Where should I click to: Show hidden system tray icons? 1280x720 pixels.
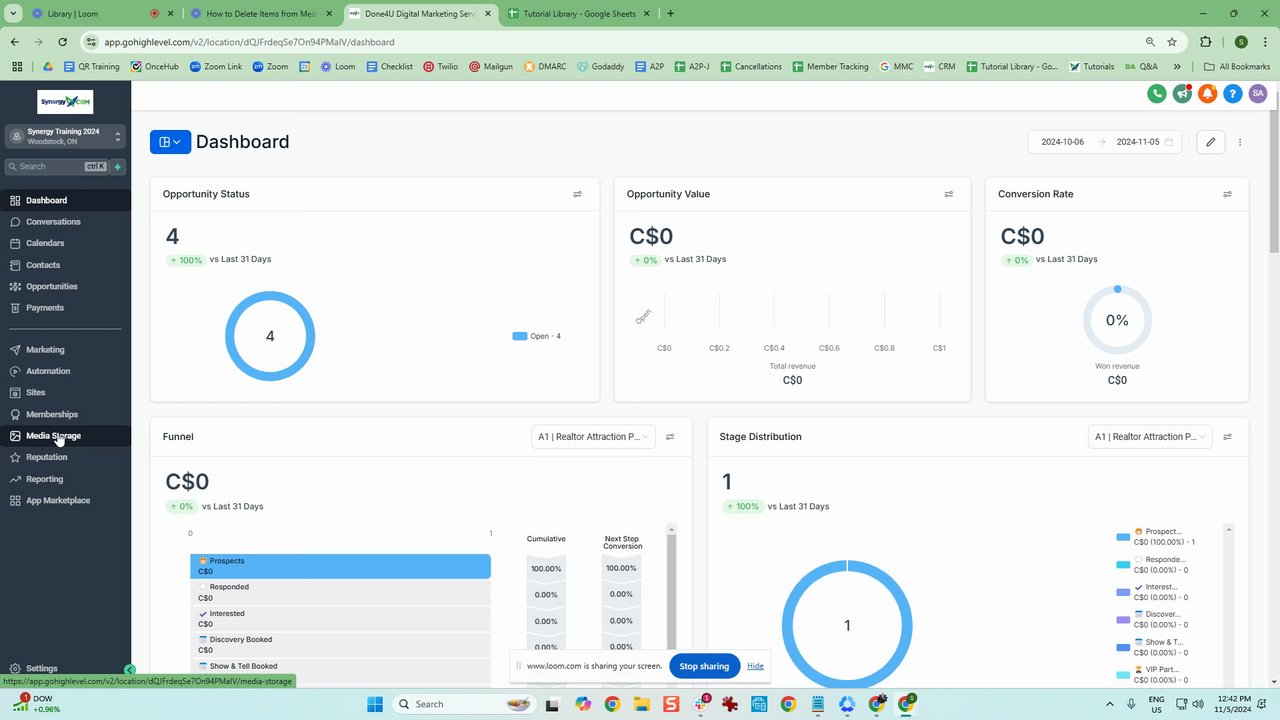tap(1110, 704)
